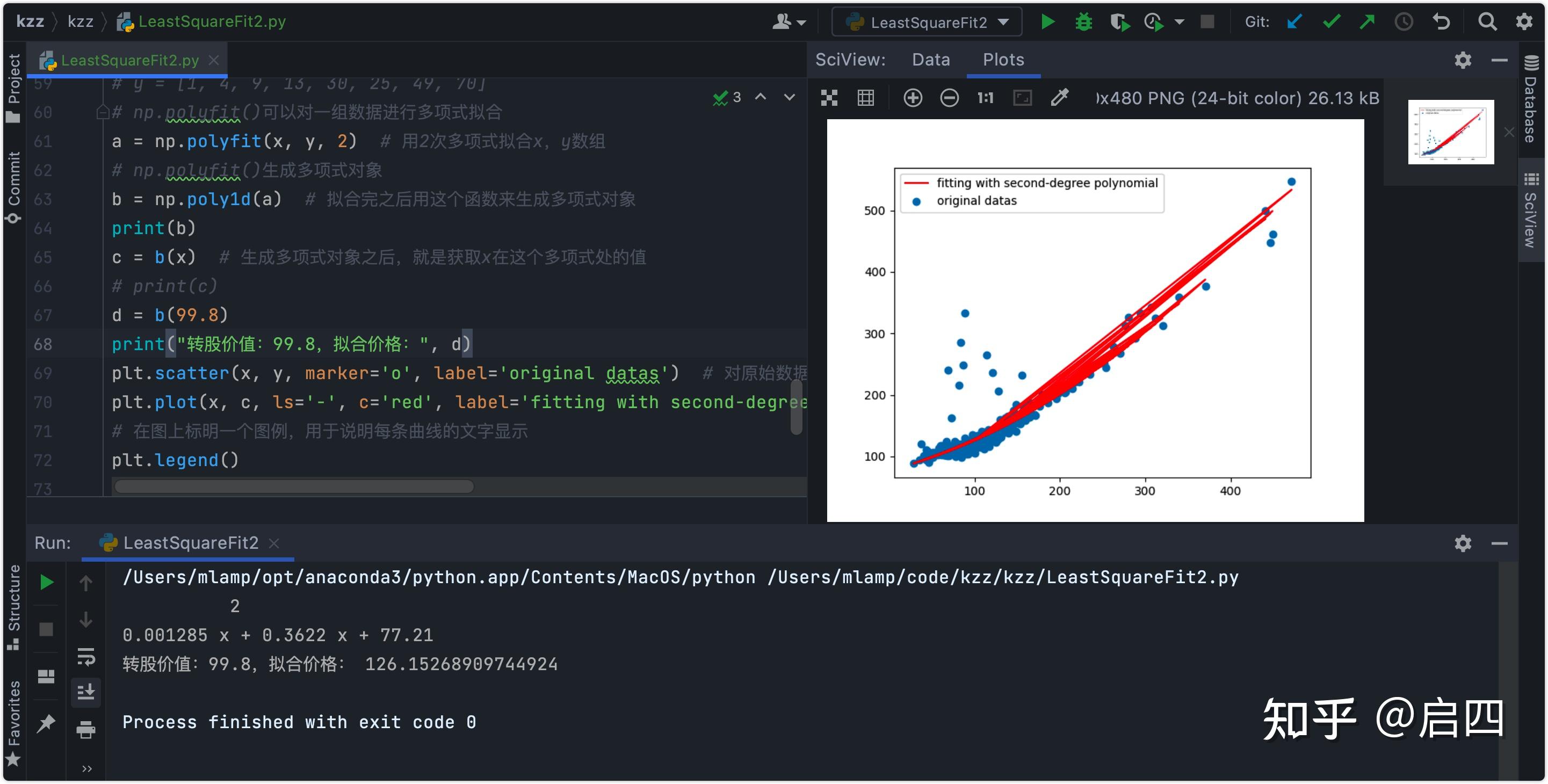Collapse the code fold at line 60
1548x784 pixels.
104,112
